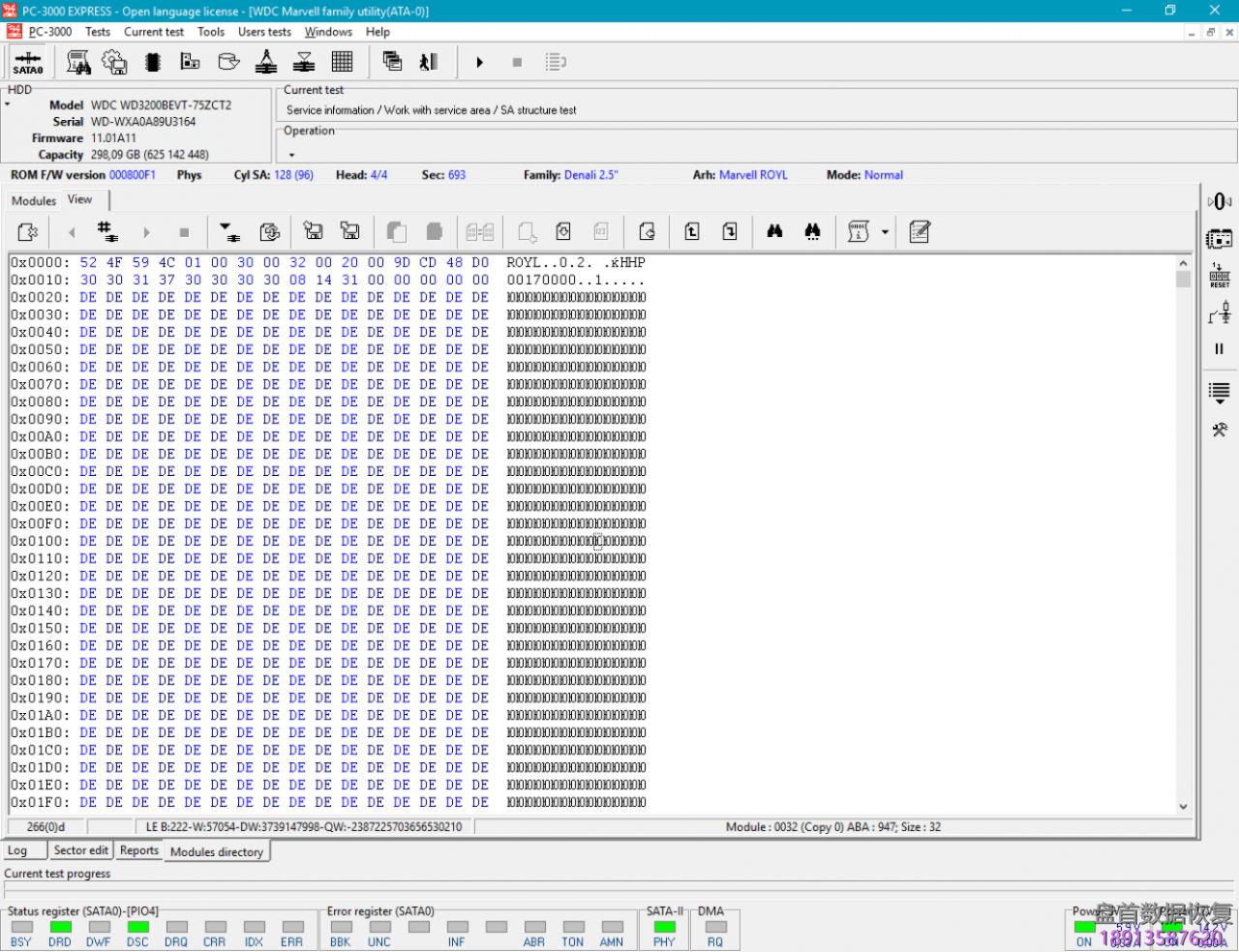
Task: Click the pause icon in right sidebar
Action: 1219,349
